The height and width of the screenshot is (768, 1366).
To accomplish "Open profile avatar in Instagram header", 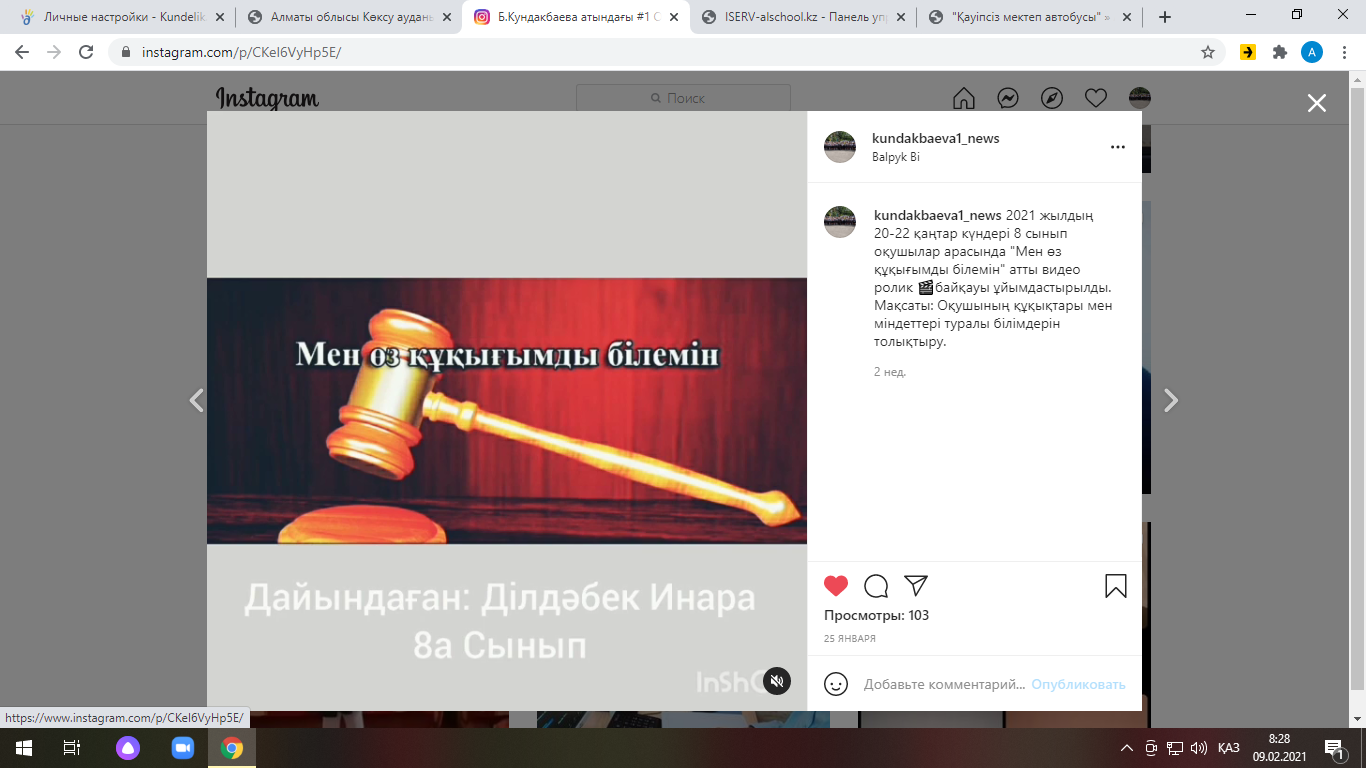I will click(x=1140, y=98).
